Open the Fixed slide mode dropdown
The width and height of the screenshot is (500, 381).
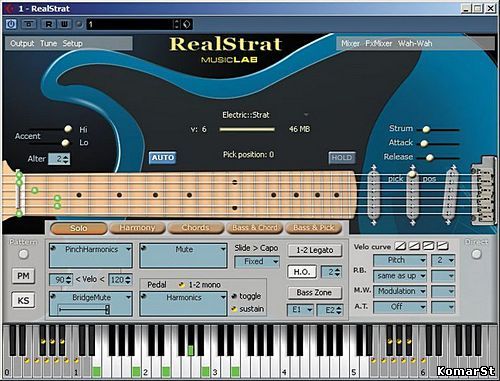[257, 262]
